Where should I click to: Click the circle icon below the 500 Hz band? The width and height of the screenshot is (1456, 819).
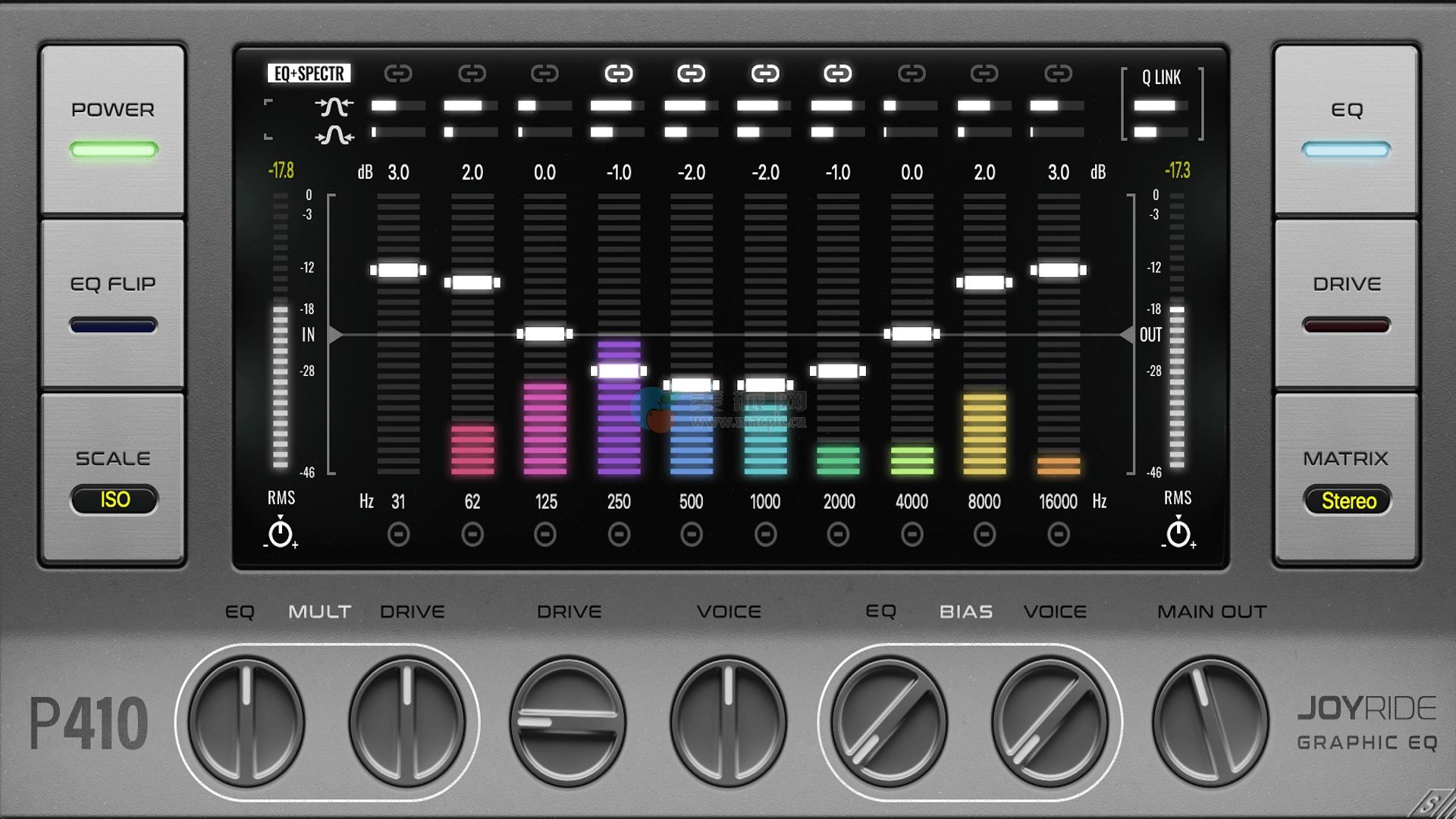(x=691, y=535)
